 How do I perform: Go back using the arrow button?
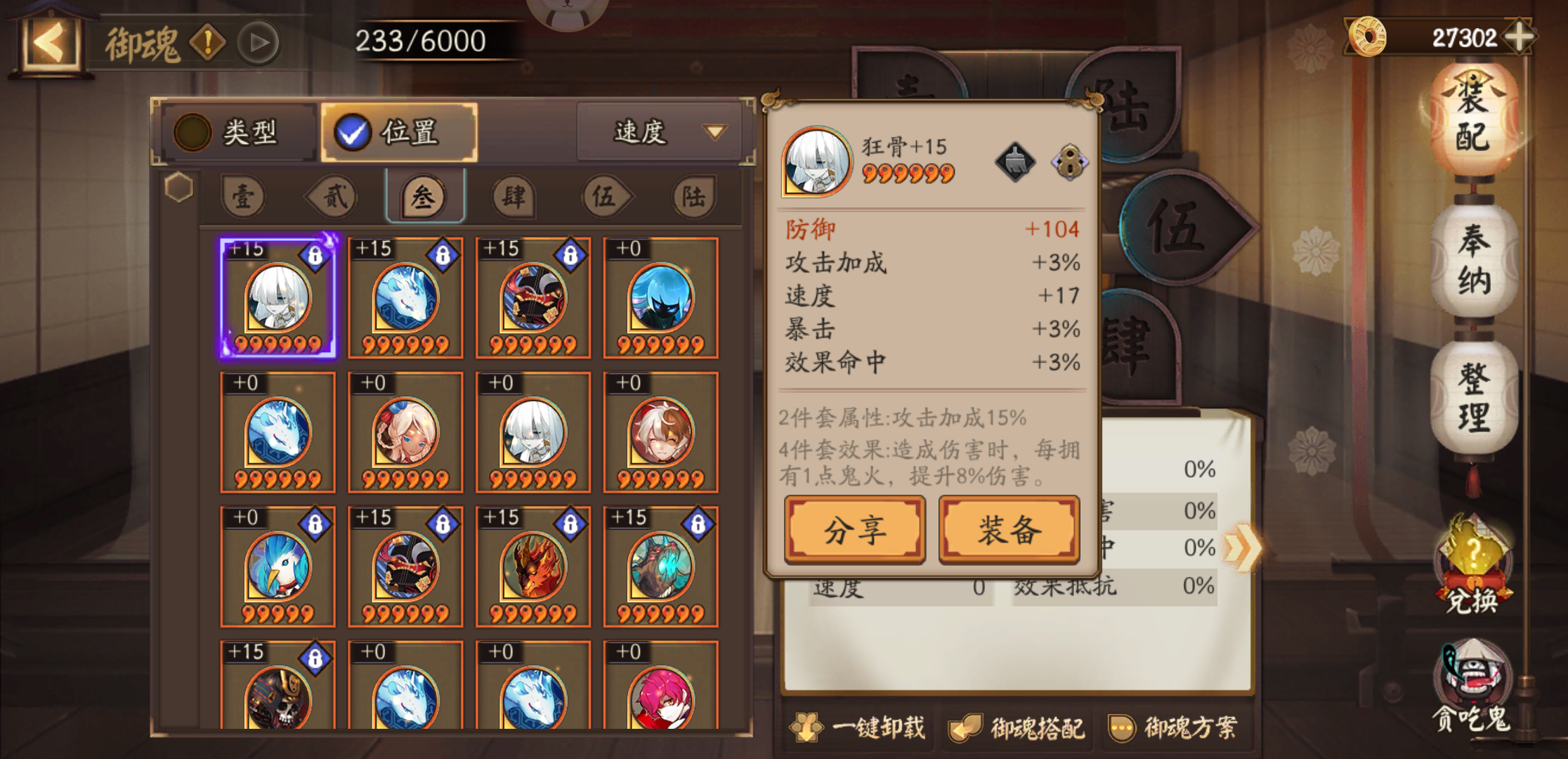(49, 42)
